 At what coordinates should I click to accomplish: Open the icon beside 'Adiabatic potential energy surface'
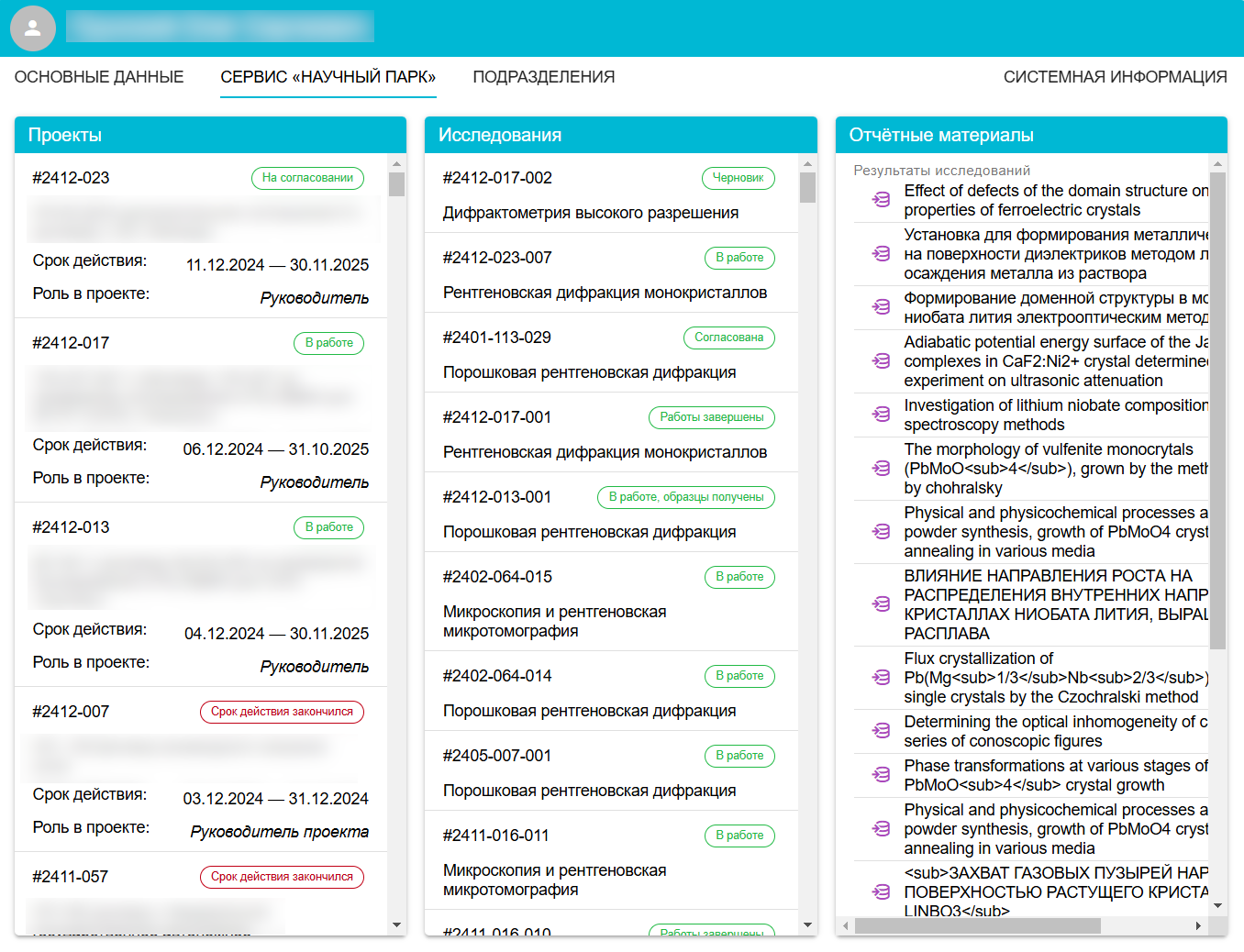point(881,360)
